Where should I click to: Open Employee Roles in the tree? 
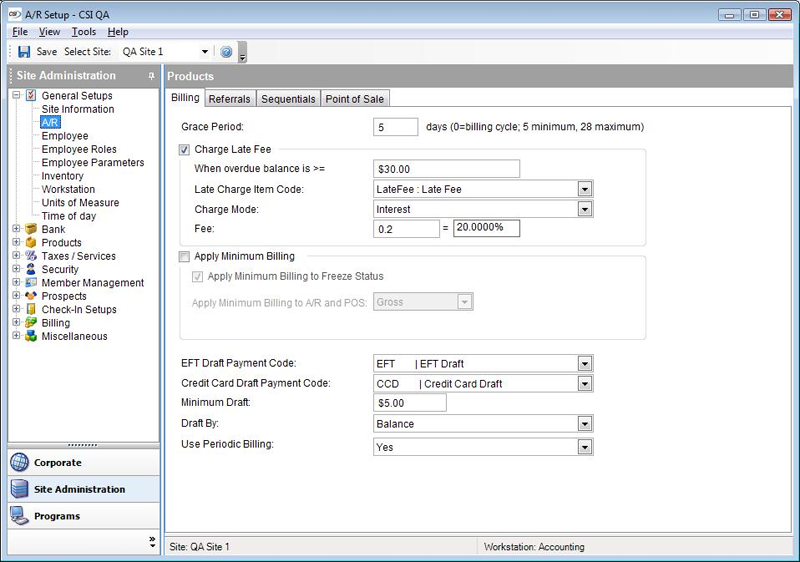point(79,149)
